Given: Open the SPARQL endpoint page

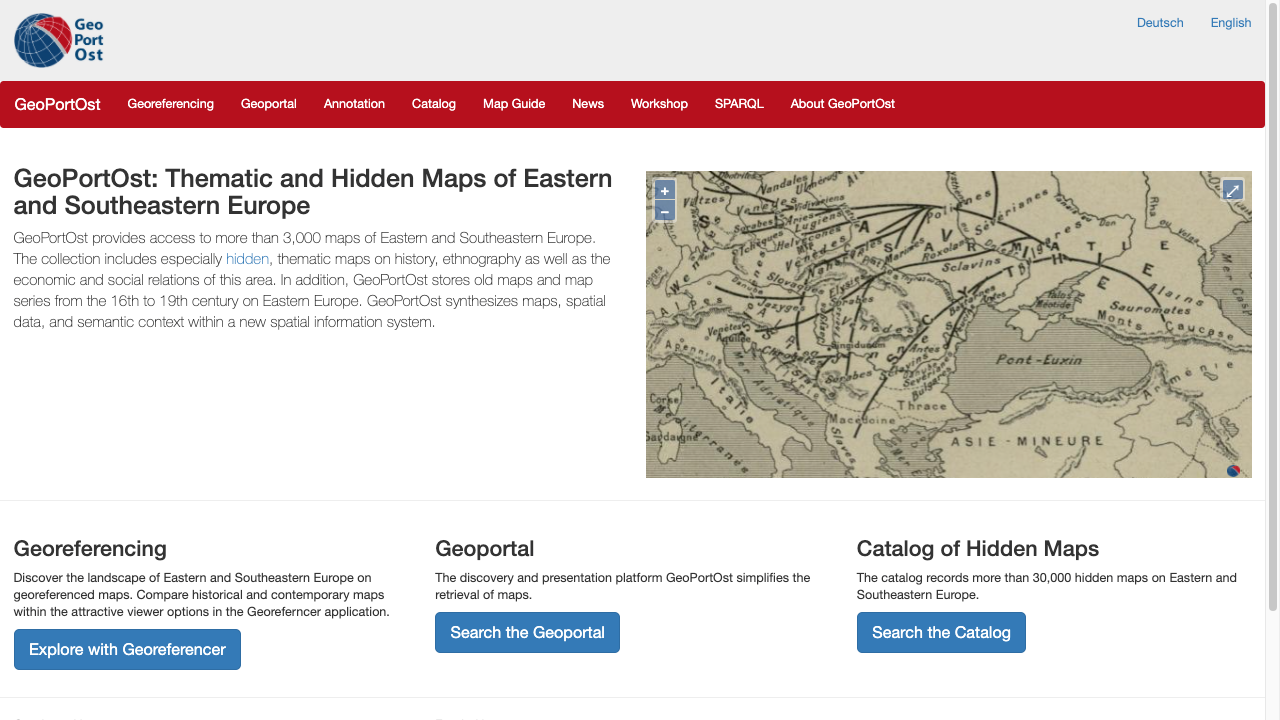Looking at the screenshot, I should coord(739,104).
